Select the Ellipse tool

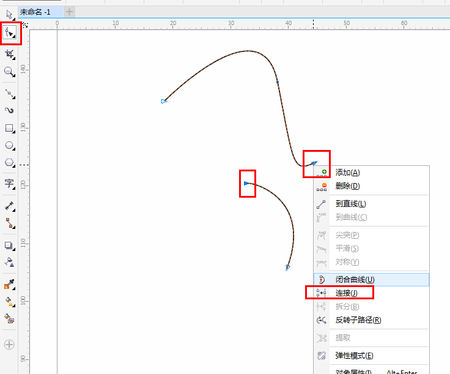[x=9, y=146]
